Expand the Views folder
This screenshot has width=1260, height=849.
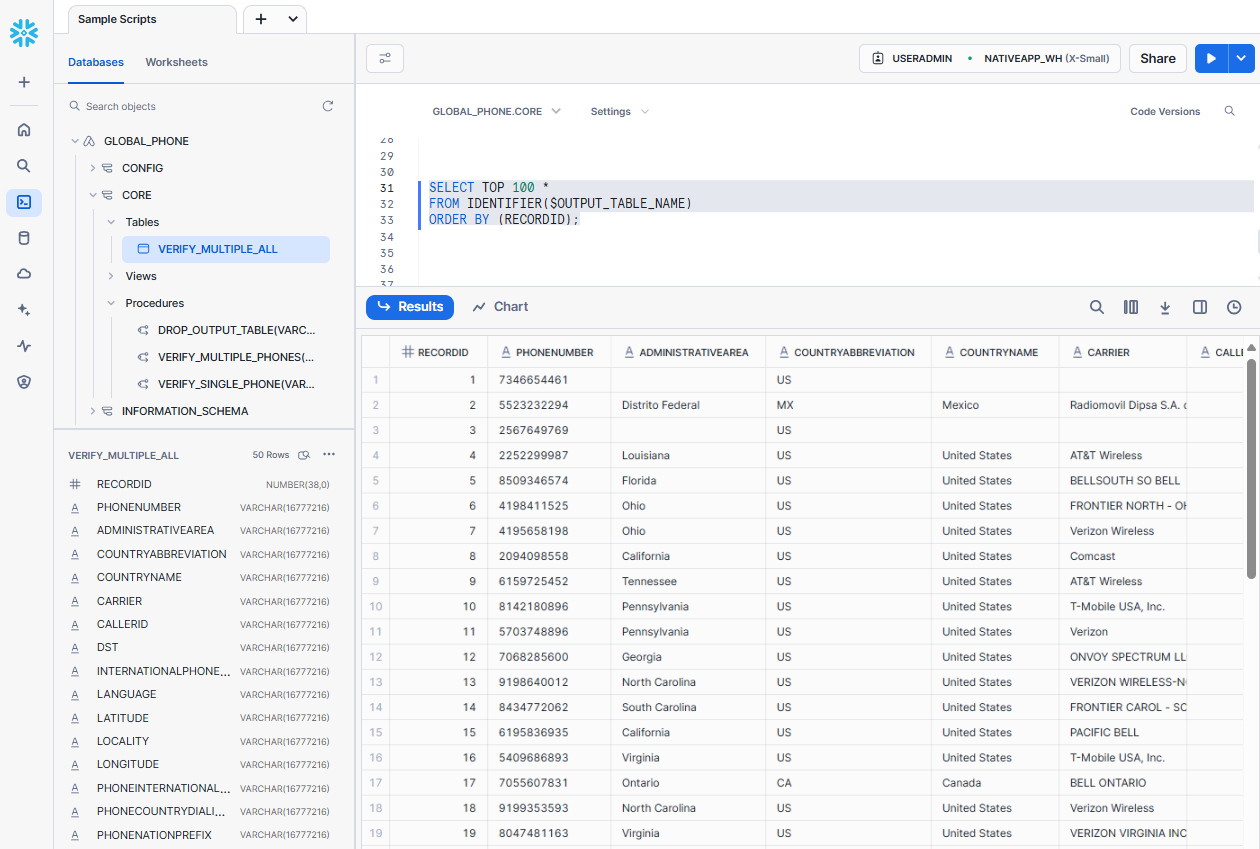pyautogui.click(x=111, y=276)
